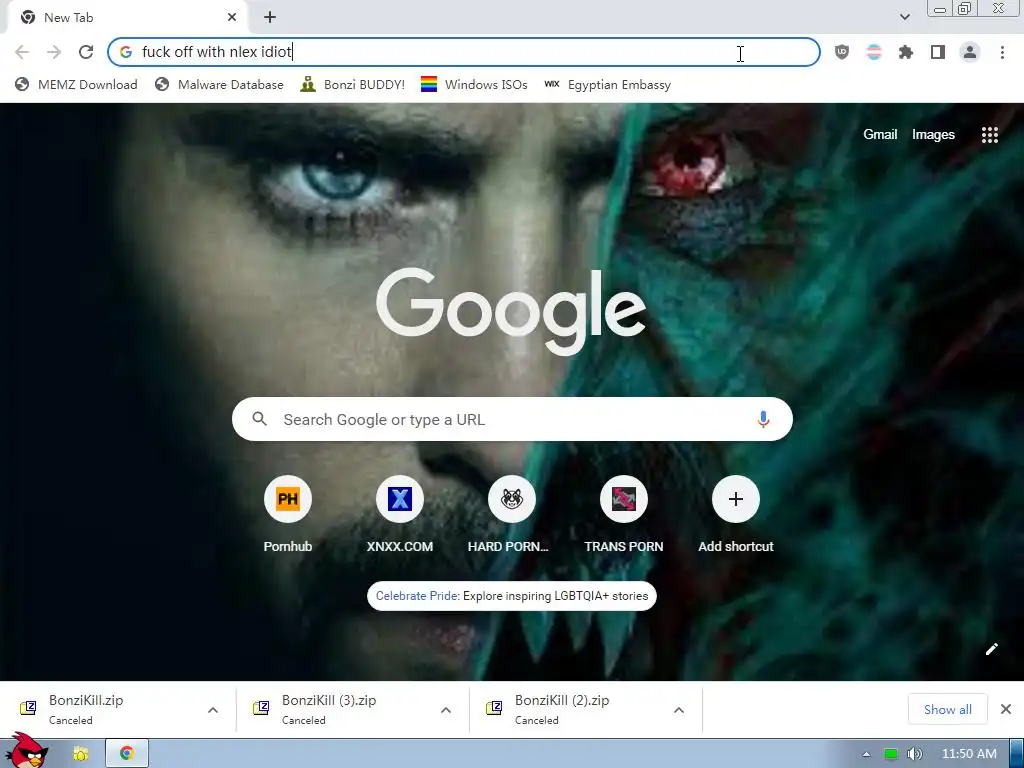Start voice search with the microphone icon
Screen dimensions: 1024x768
(763, 419)
